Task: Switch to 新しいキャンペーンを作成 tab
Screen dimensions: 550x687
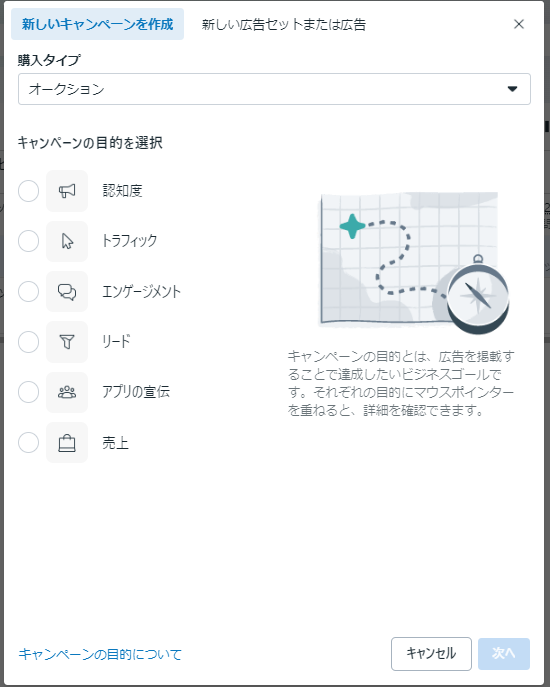Action: tap(97, 24)
